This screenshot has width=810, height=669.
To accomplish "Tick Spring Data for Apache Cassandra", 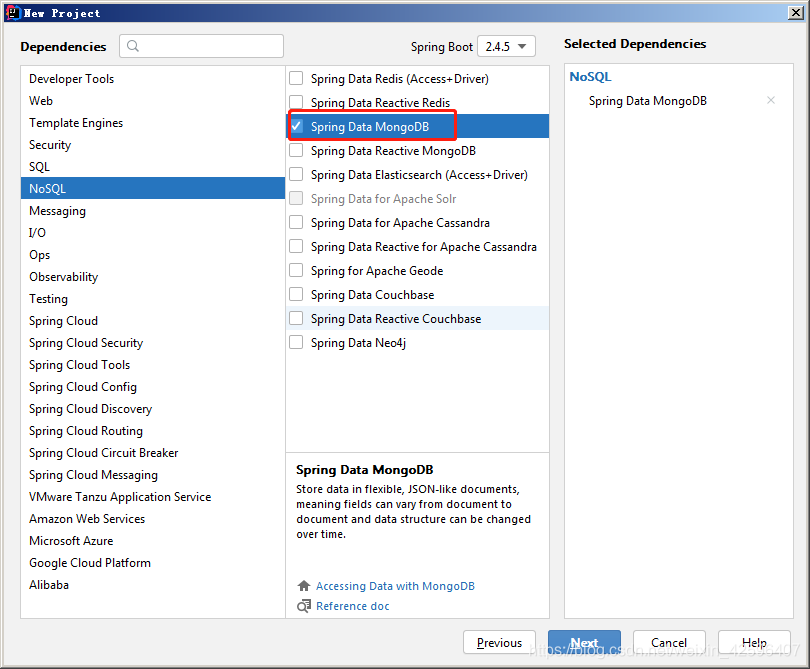I will [x=296, y=222].
